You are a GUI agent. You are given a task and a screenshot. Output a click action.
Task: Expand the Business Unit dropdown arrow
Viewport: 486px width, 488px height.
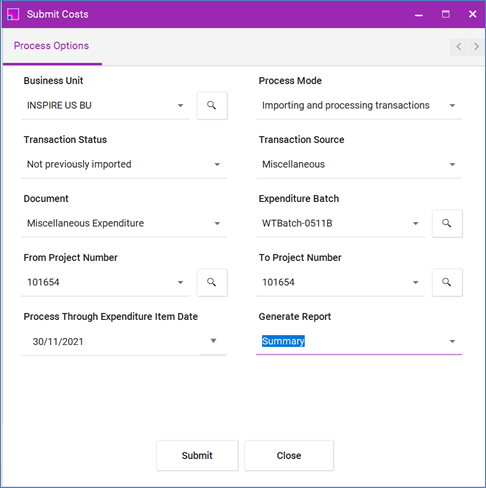[180, 106]
